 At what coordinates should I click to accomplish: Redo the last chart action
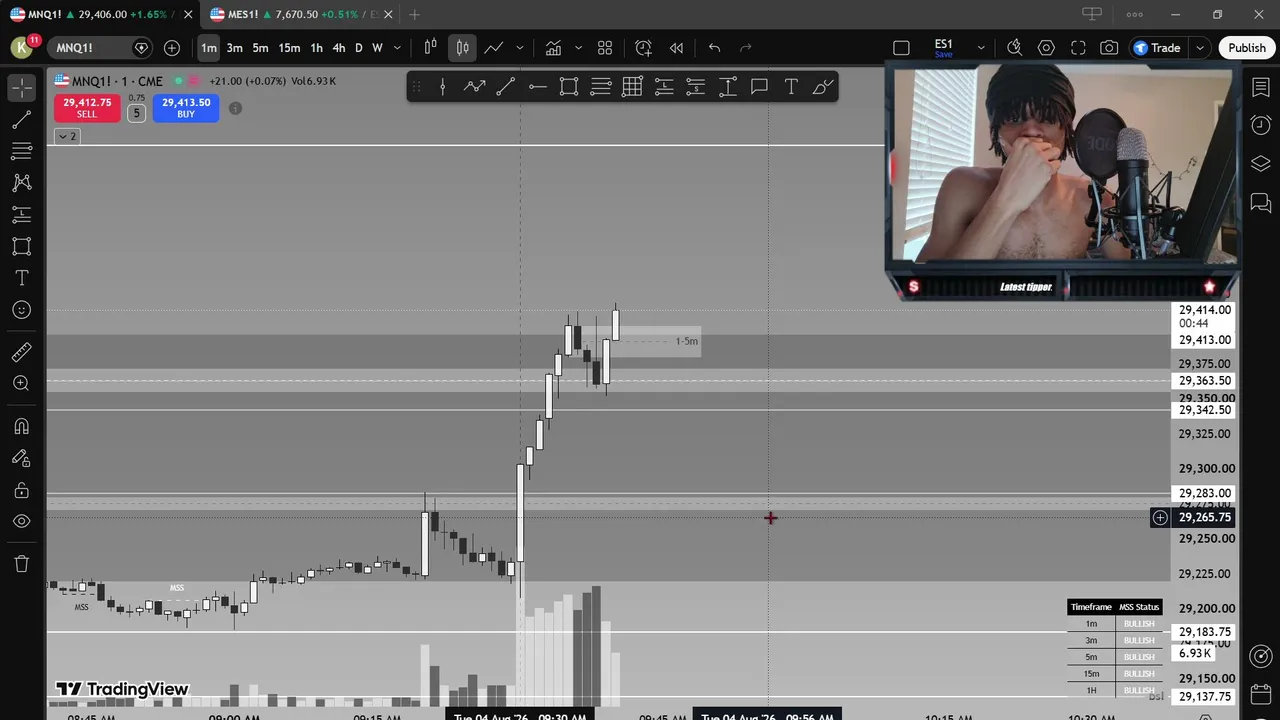(x=745, y=48)
